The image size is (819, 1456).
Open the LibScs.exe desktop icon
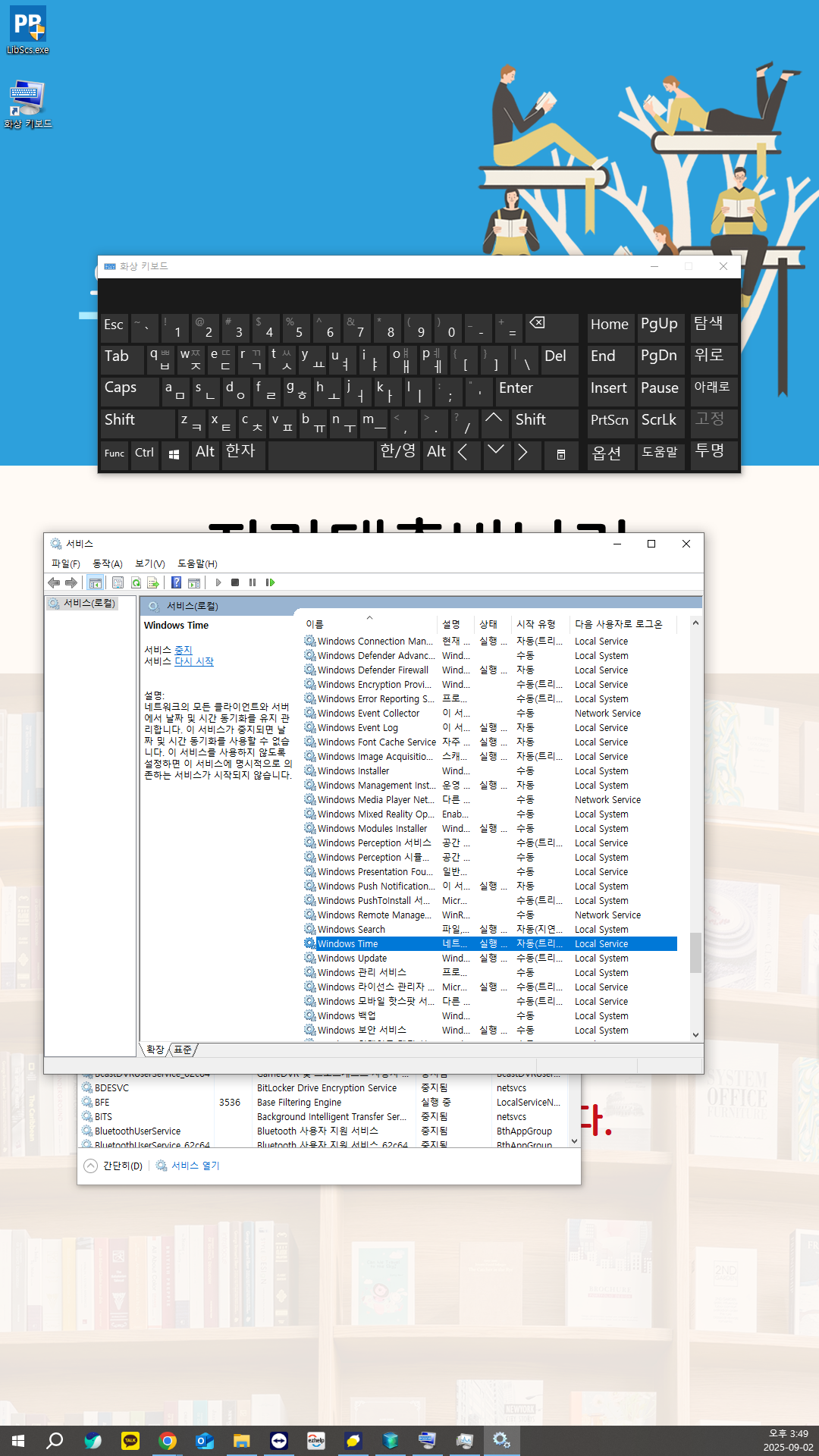coord(28,30)
